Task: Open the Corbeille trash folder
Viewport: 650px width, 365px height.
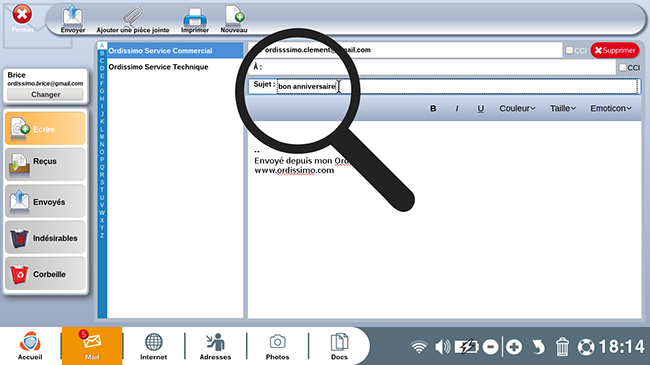Action: pos(45,273)
